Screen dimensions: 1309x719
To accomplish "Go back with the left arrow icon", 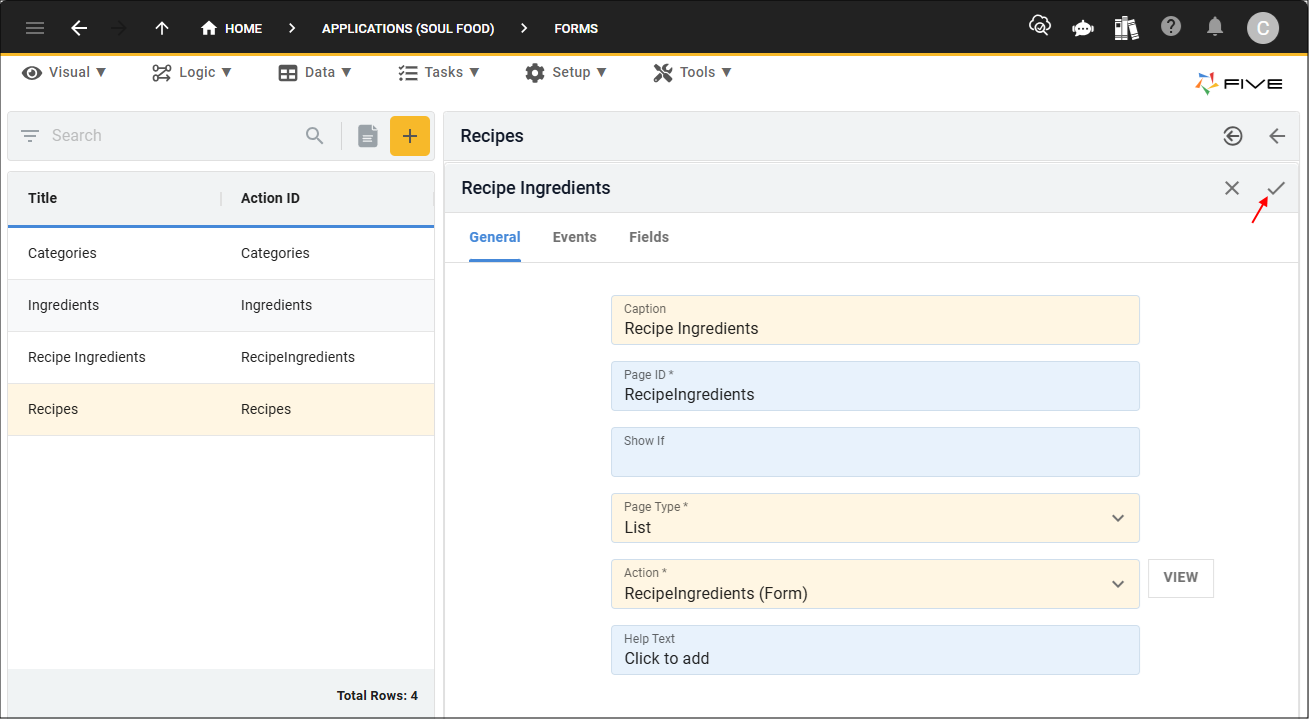I will [79, 28].
